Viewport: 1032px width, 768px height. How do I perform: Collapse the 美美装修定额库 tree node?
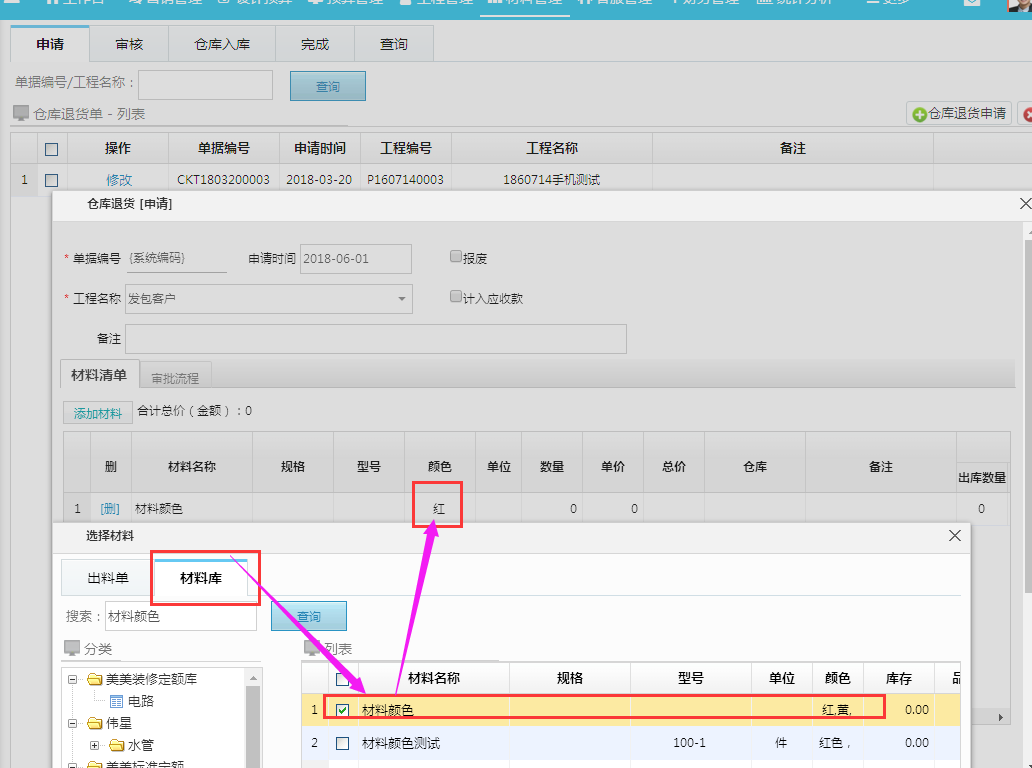(72, 680)
